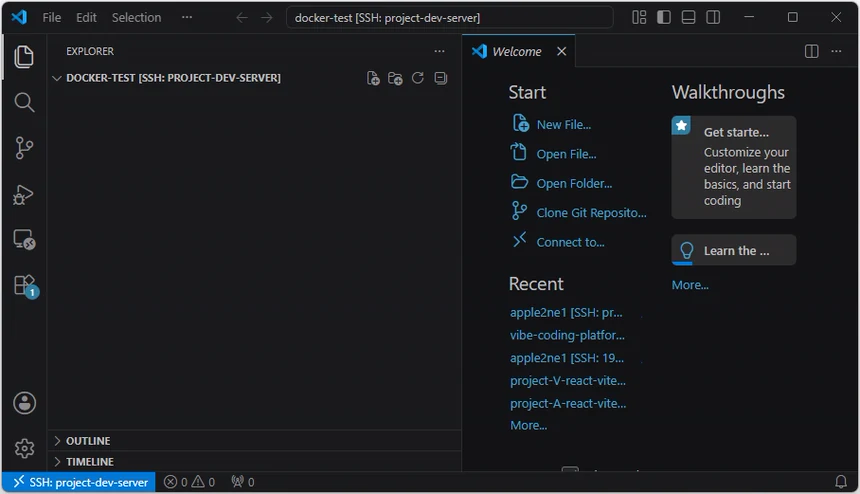Toggle the primary side bar visibility

coord(664,18)
